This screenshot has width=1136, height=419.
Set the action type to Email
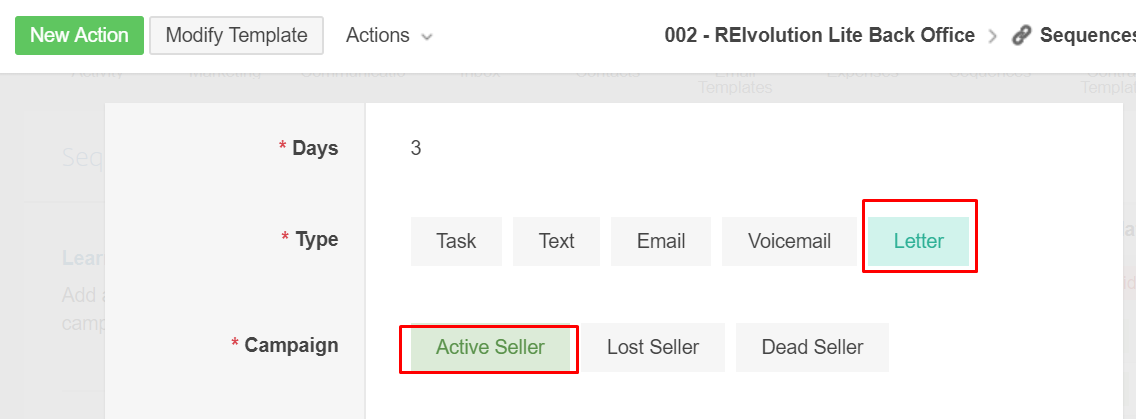pos(661,241)
